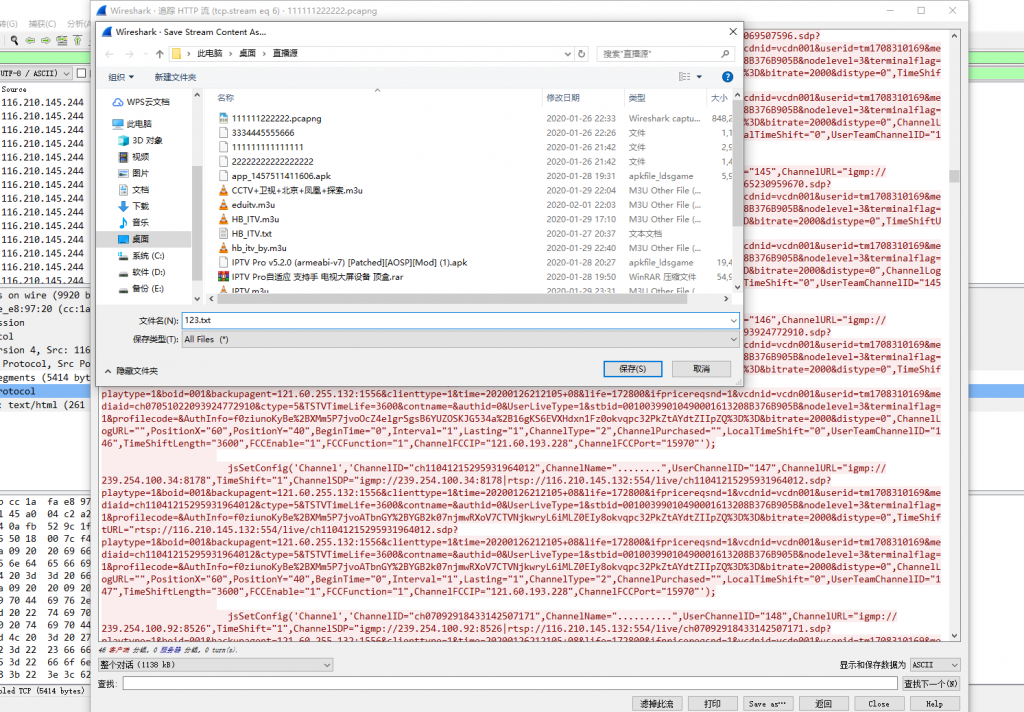
Task: Select HB_ITV.txt text file
Action: click(246, 233)
